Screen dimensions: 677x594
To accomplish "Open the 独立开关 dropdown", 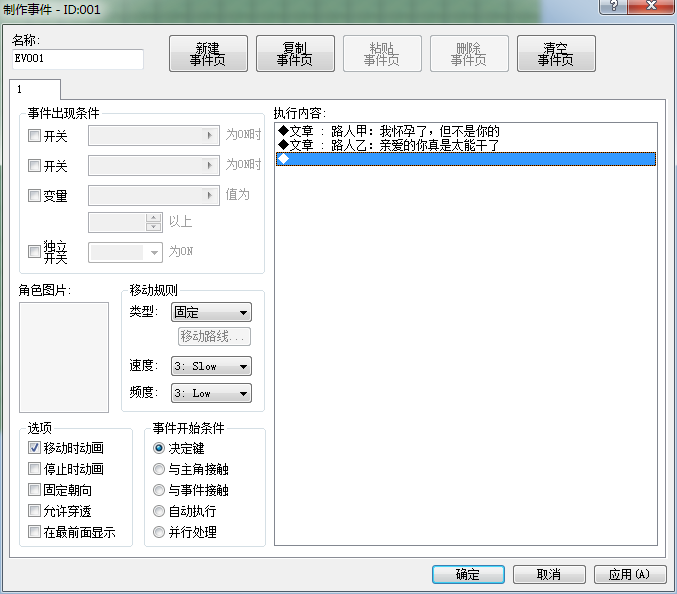I will 125,253.
